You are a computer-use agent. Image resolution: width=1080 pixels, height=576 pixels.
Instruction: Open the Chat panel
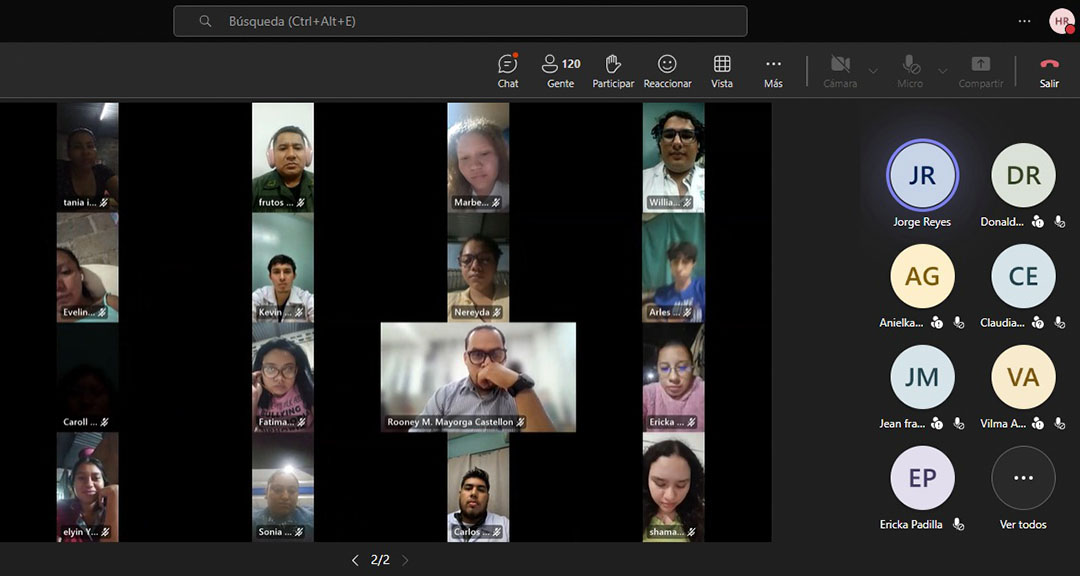pyautogui.click(x=508, y=70)
